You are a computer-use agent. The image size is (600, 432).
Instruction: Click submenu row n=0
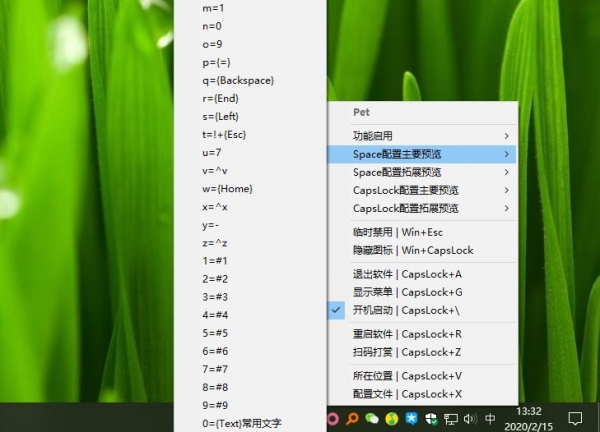(x=250, y=26)
